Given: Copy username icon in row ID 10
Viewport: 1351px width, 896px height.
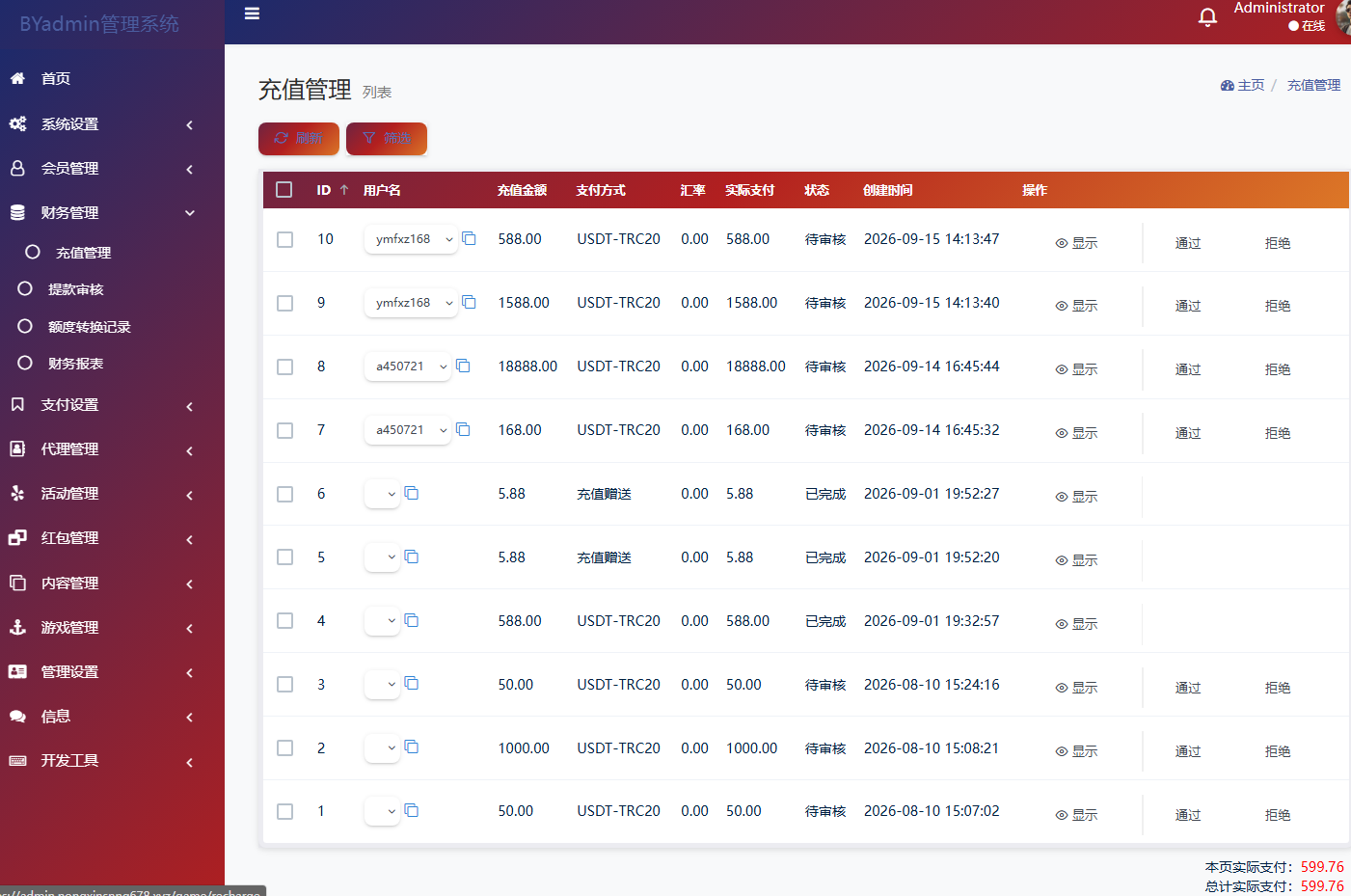Looking at the screenshot, I should [470, 238].
